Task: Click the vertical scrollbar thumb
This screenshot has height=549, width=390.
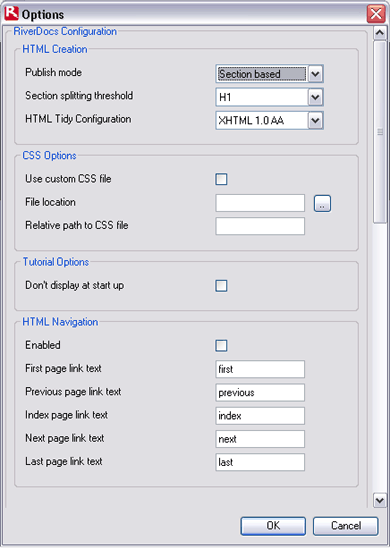Action: pos(379,132)
